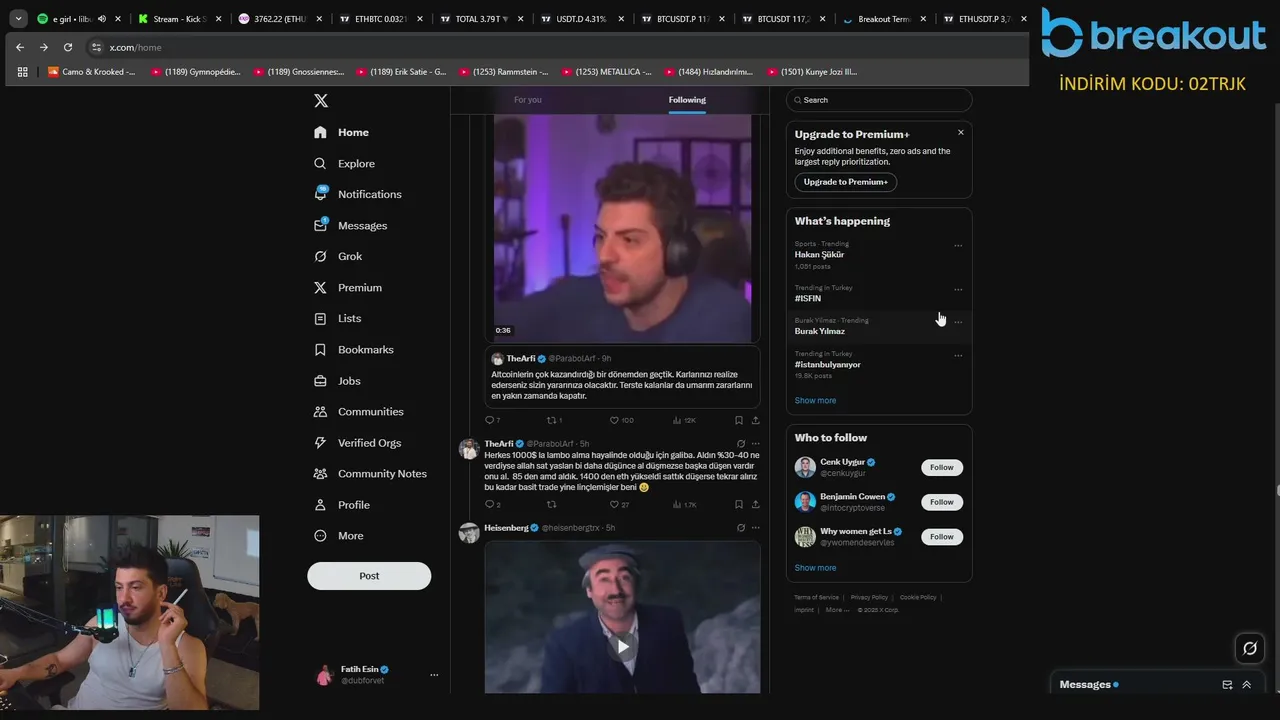The width and height of the screenshot is (1280, 720).
Task: Click the X logo icon
Action: click(x=321, y=101)
